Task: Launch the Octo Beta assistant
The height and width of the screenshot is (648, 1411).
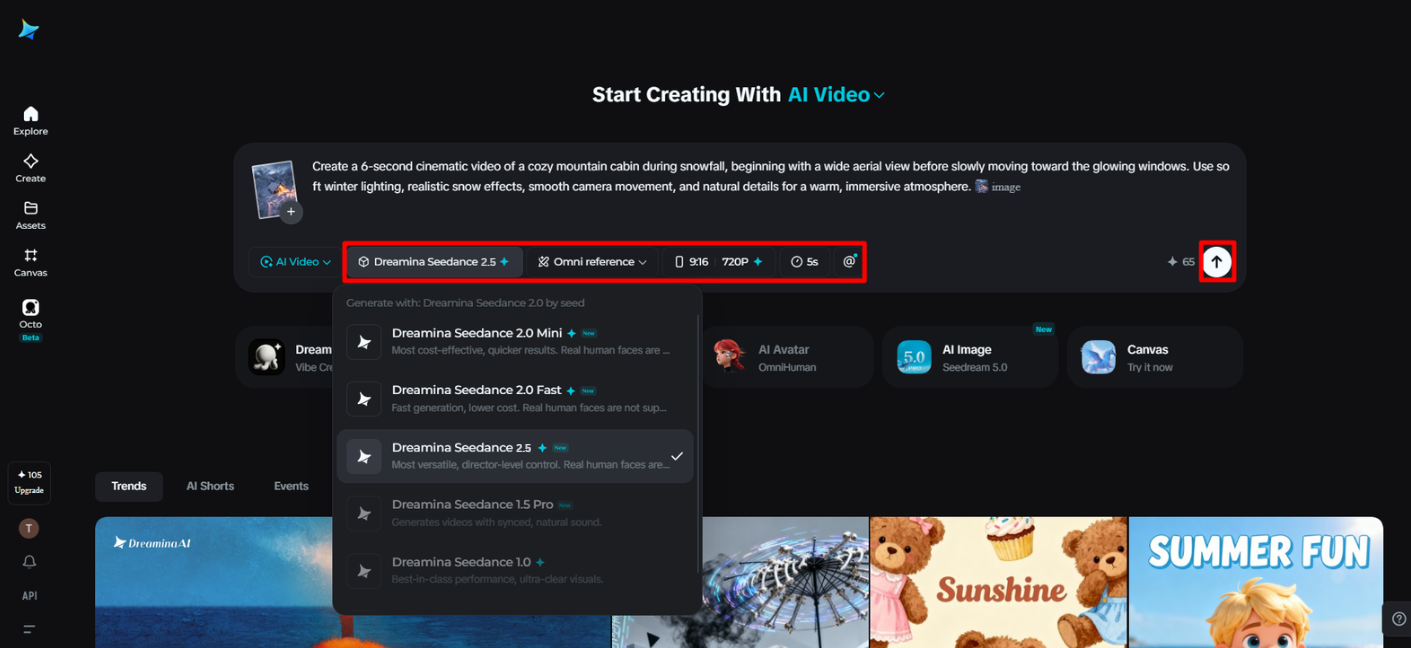Action: 30,319
